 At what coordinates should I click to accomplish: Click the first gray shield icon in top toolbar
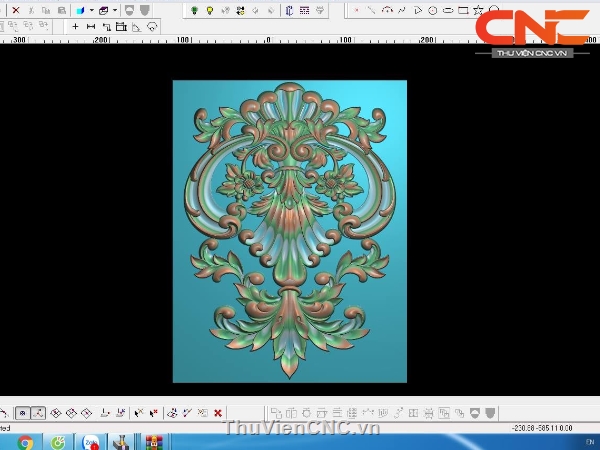(129, 10)
